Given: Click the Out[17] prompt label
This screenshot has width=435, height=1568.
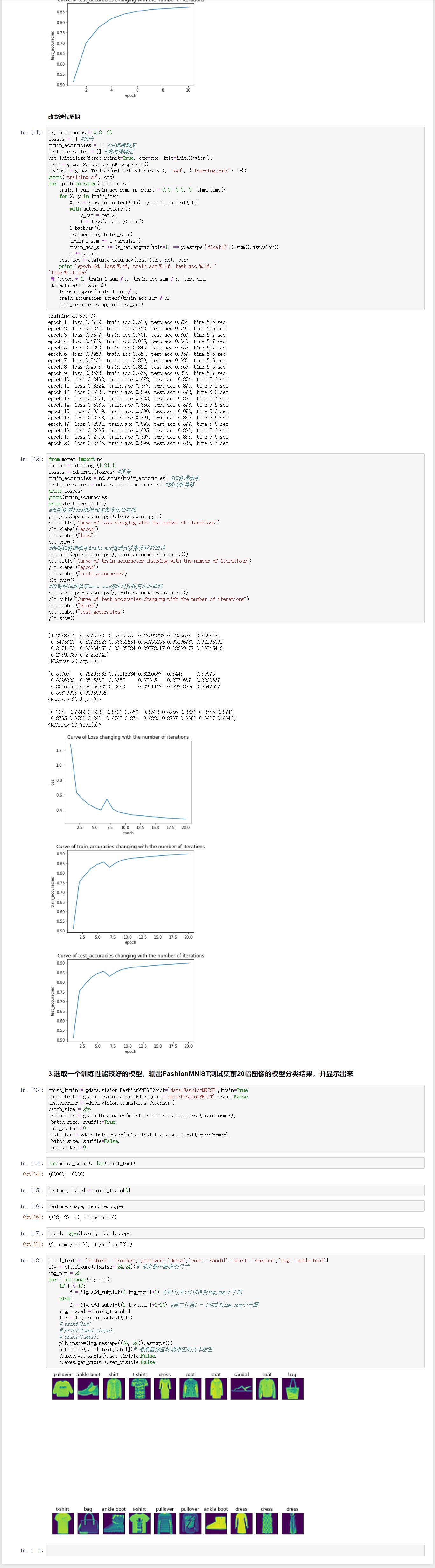Looking at the screenshot, I should pyautogui.click(x=33, y=1245).
